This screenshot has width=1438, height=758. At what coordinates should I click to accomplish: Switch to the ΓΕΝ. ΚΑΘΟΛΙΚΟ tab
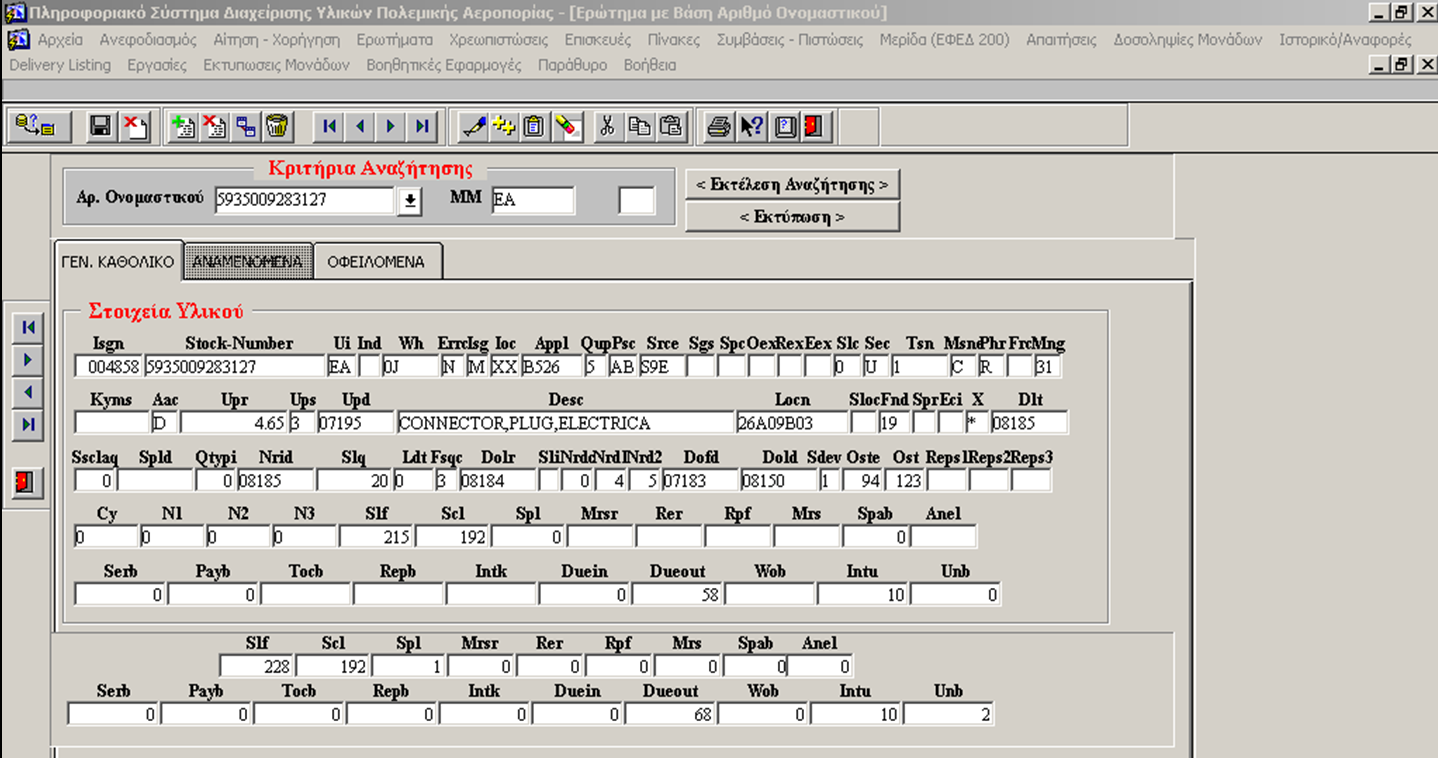pos(118,261)
